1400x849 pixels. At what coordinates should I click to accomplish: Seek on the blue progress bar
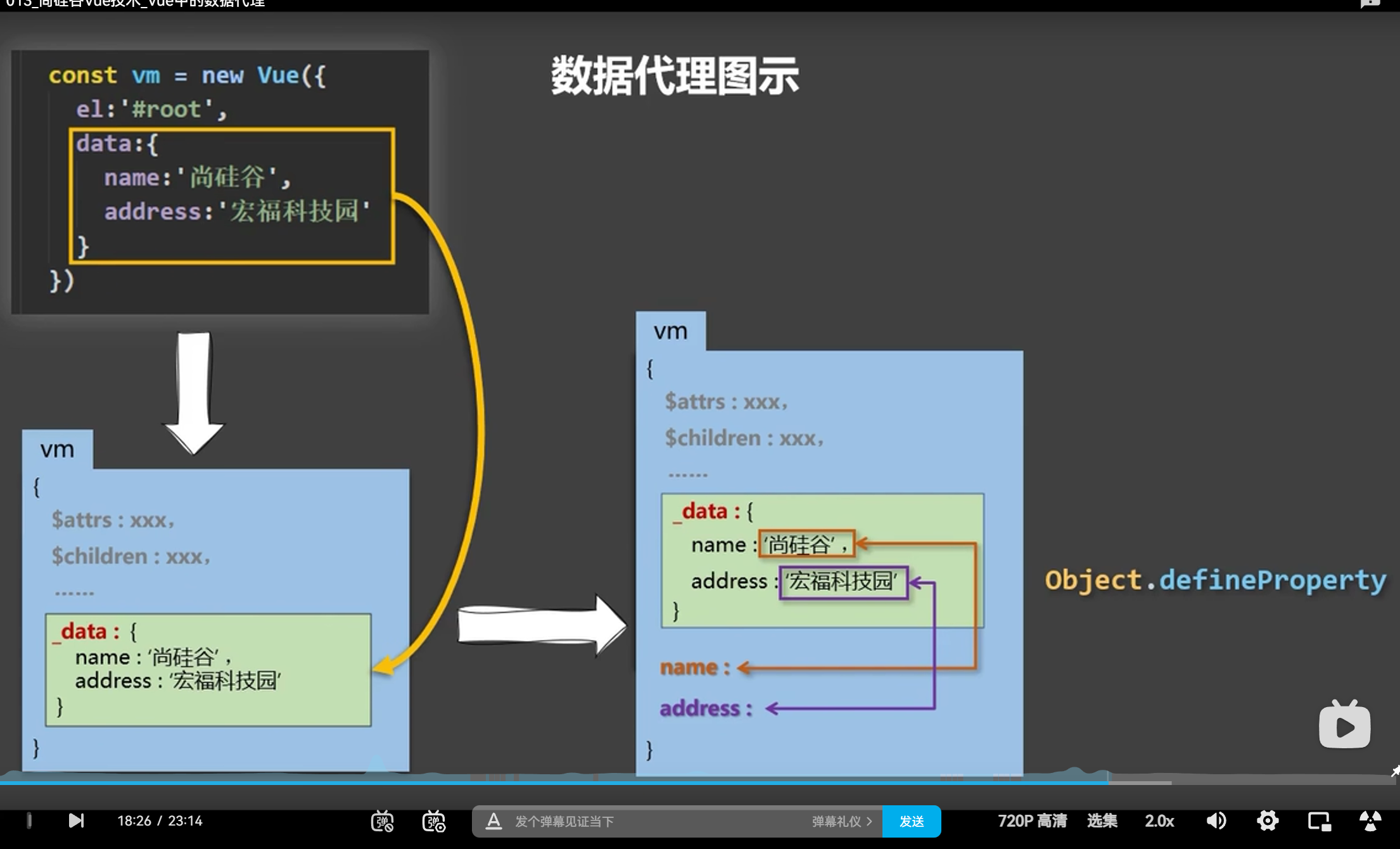point(570,783)
